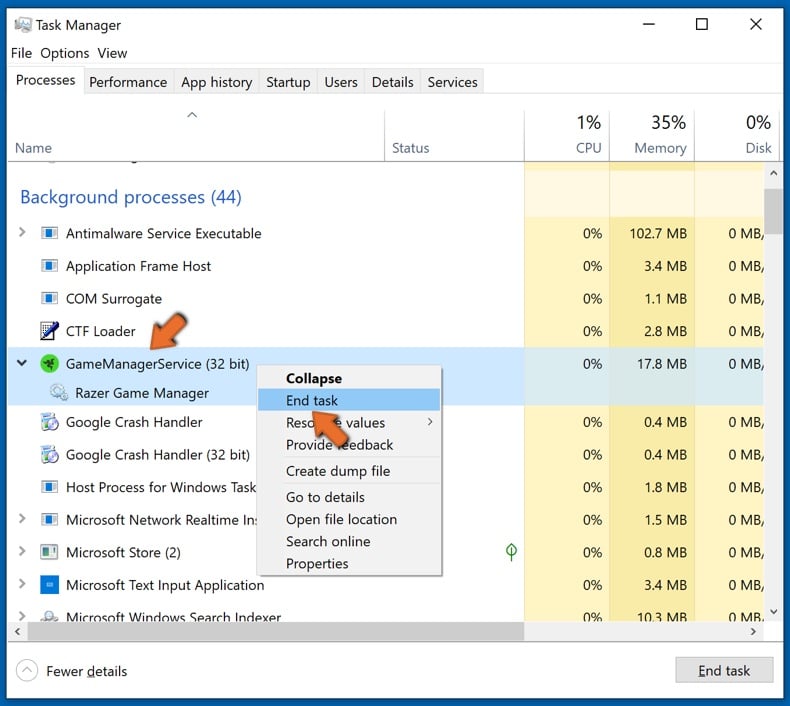The width and height of the screenshot is (790, 706).
Task: Click the Microsoft Store icon
Action: [x=49, y=552]
